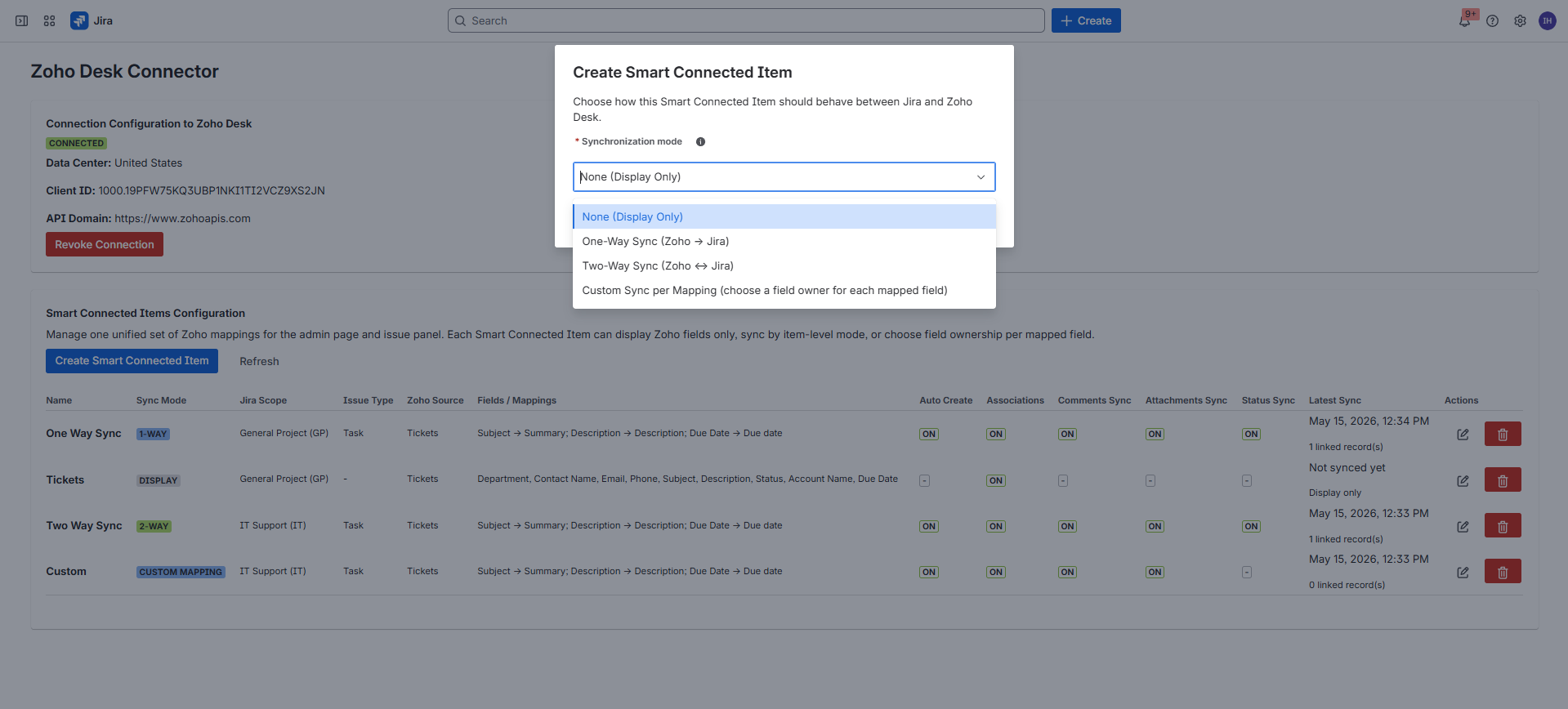Select Custom Sync per Mapping option
The height and width of the screenshot is (709, 1568).
click(784, 290)
